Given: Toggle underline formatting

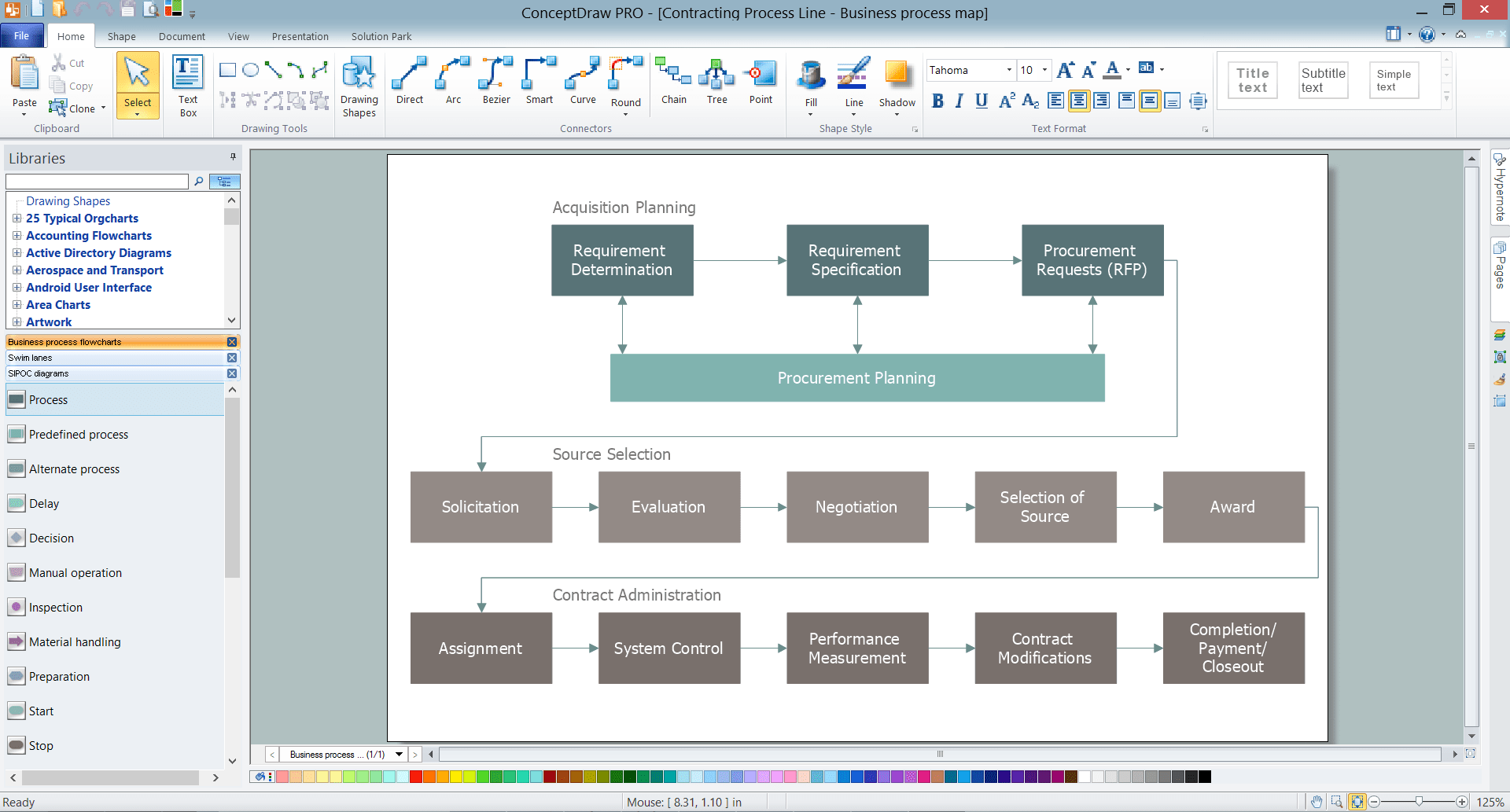Looking at the screenshot, I should click(x=981, y=101).
